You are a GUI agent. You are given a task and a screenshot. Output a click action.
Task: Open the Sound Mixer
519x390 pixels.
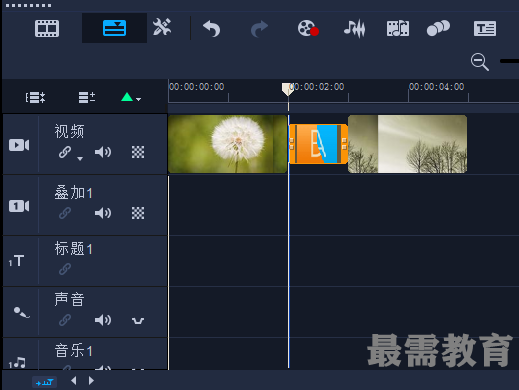pyautogui.click(x=355, y=29)
